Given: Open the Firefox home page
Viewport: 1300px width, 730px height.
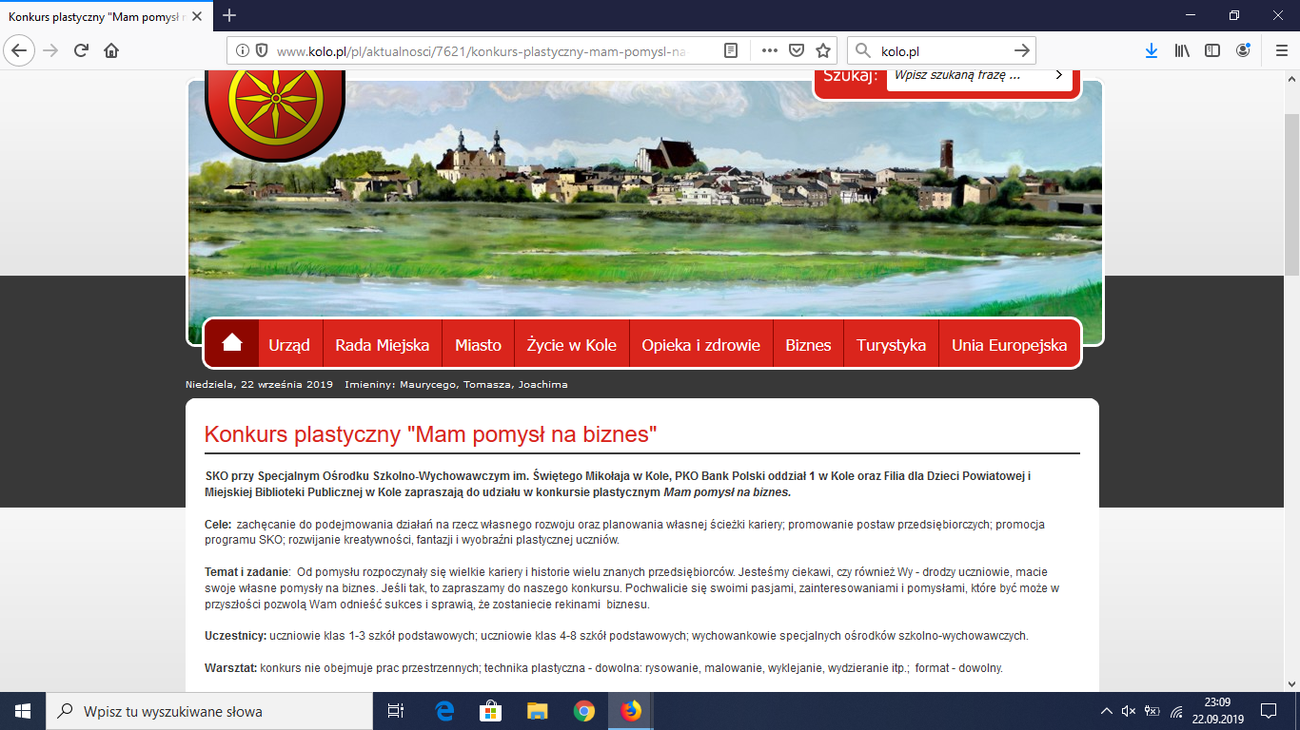Looking at the screenshot, I should [111, 50].
